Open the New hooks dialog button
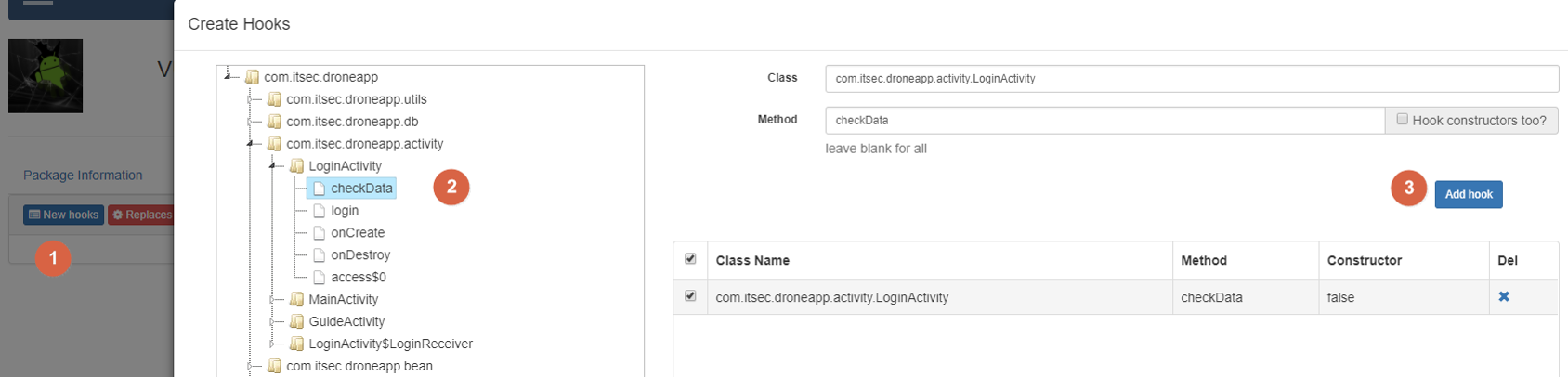Screen dimensions: 1568x377 tap(63, 214)
